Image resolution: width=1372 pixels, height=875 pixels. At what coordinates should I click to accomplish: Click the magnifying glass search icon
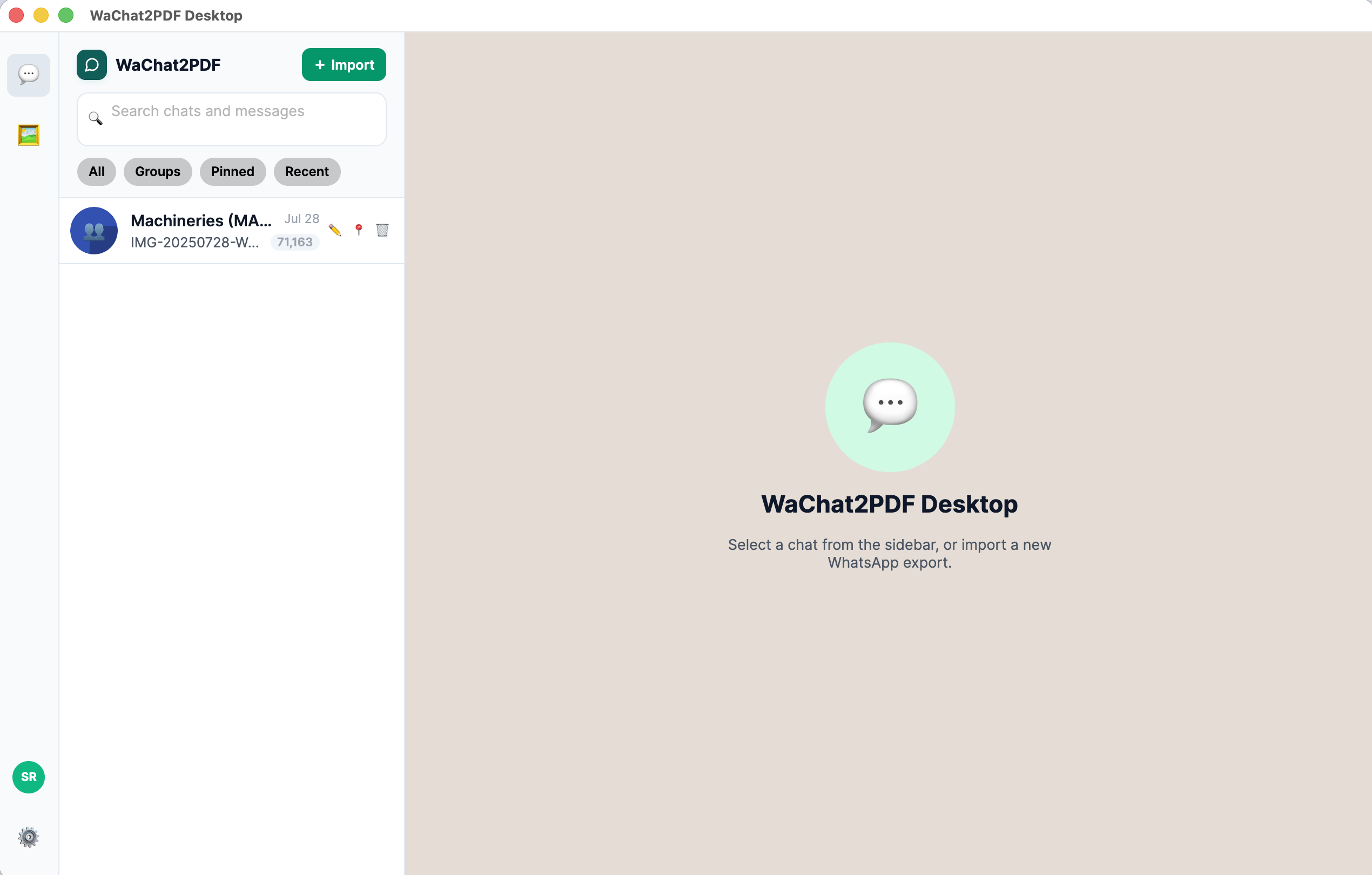tap(95, 118)
